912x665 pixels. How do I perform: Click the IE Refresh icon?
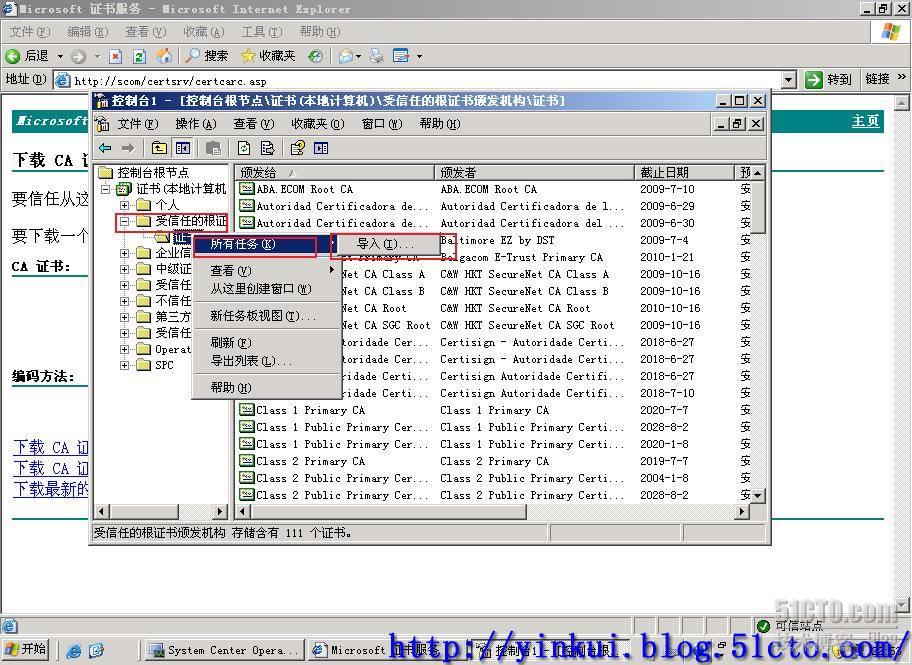[x=139, y=56]
